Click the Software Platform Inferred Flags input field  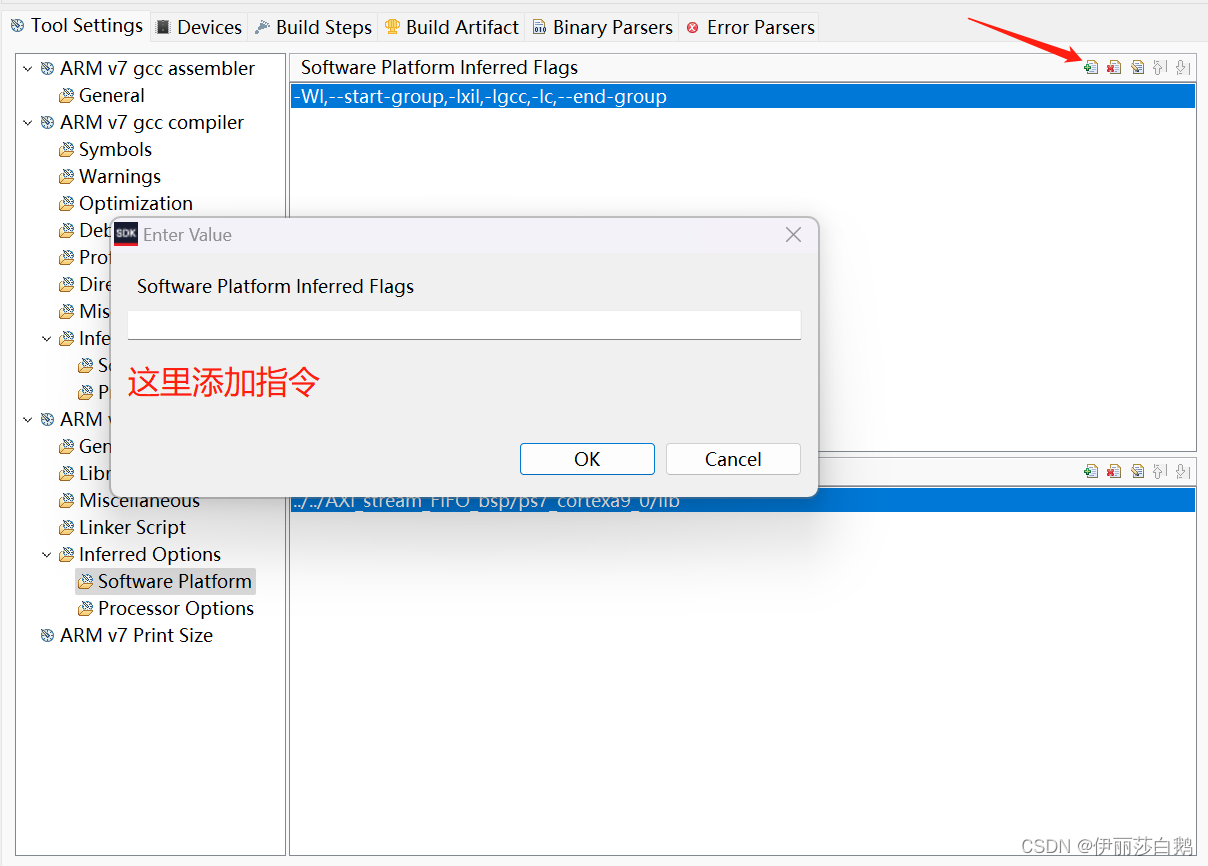pyautogui.click(x=464, y=324)
